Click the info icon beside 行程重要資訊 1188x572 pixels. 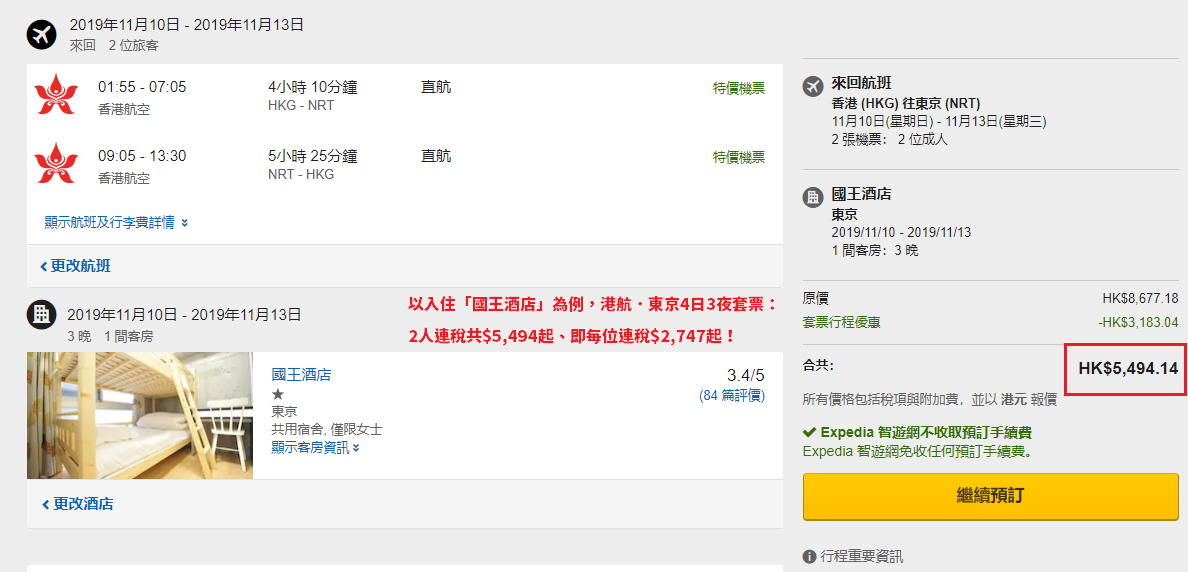point(809,557)
